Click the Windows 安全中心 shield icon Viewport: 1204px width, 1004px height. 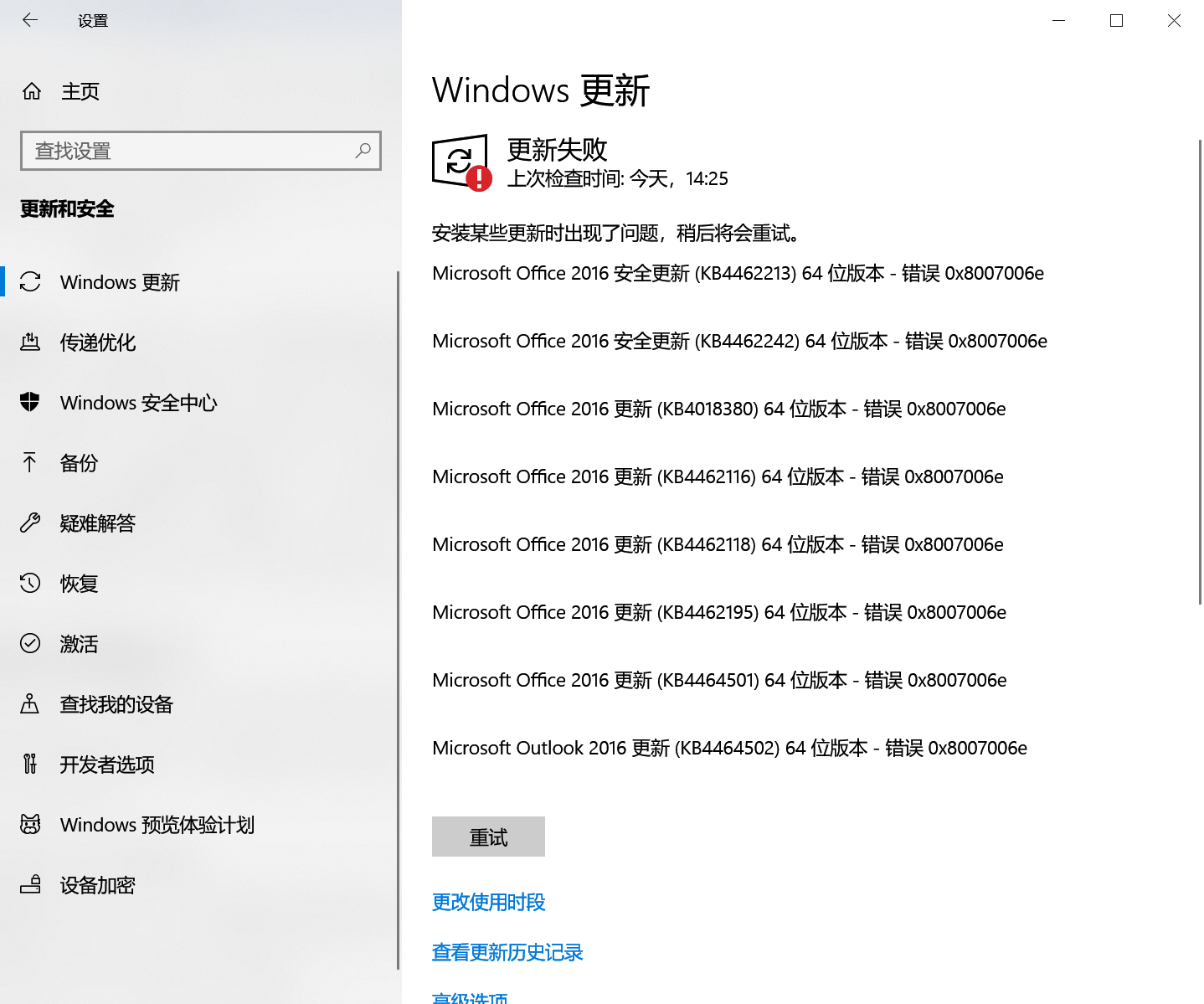tap(30, 403)
